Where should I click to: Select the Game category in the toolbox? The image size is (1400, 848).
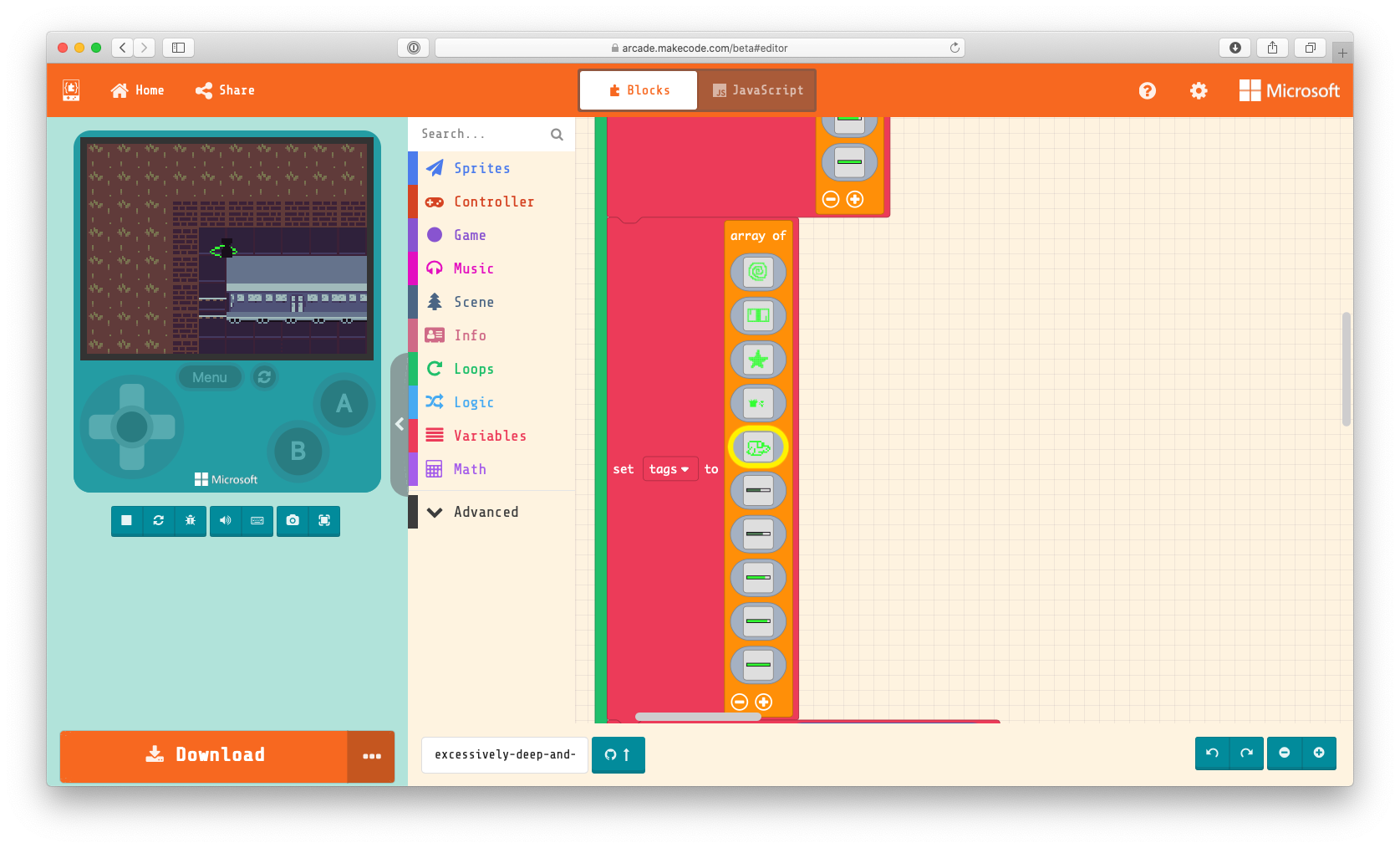pyautogui.click(x=491, y=235)
